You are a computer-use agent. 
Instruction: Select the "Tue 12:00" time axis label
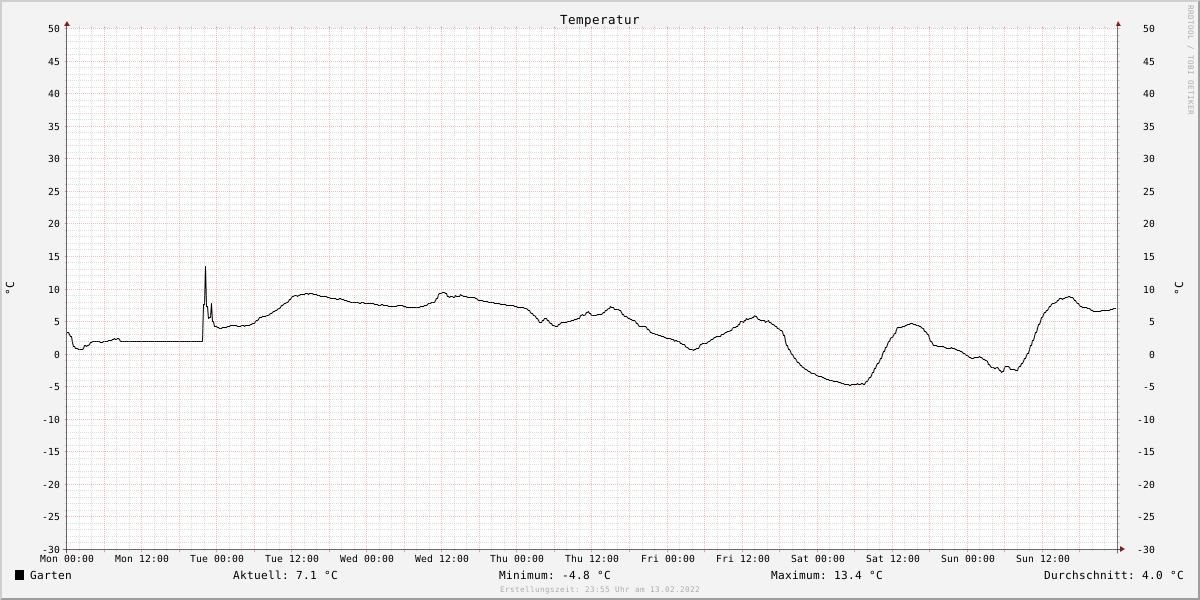pyautogui.click(x=292, y=559)
